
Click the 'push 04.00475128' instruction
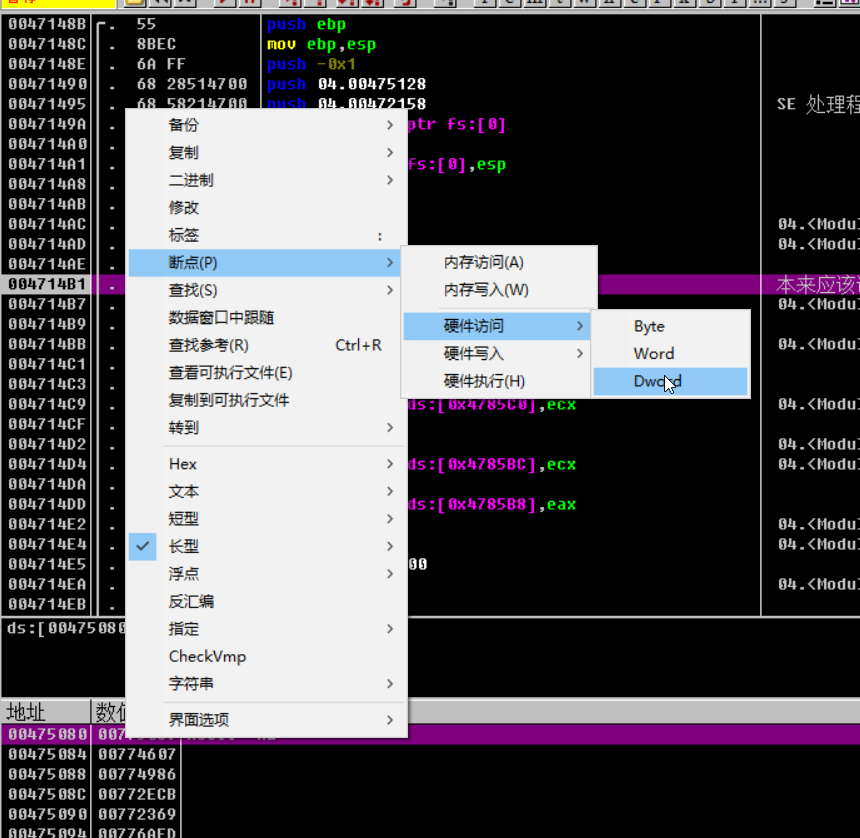[x=346, y=84]
